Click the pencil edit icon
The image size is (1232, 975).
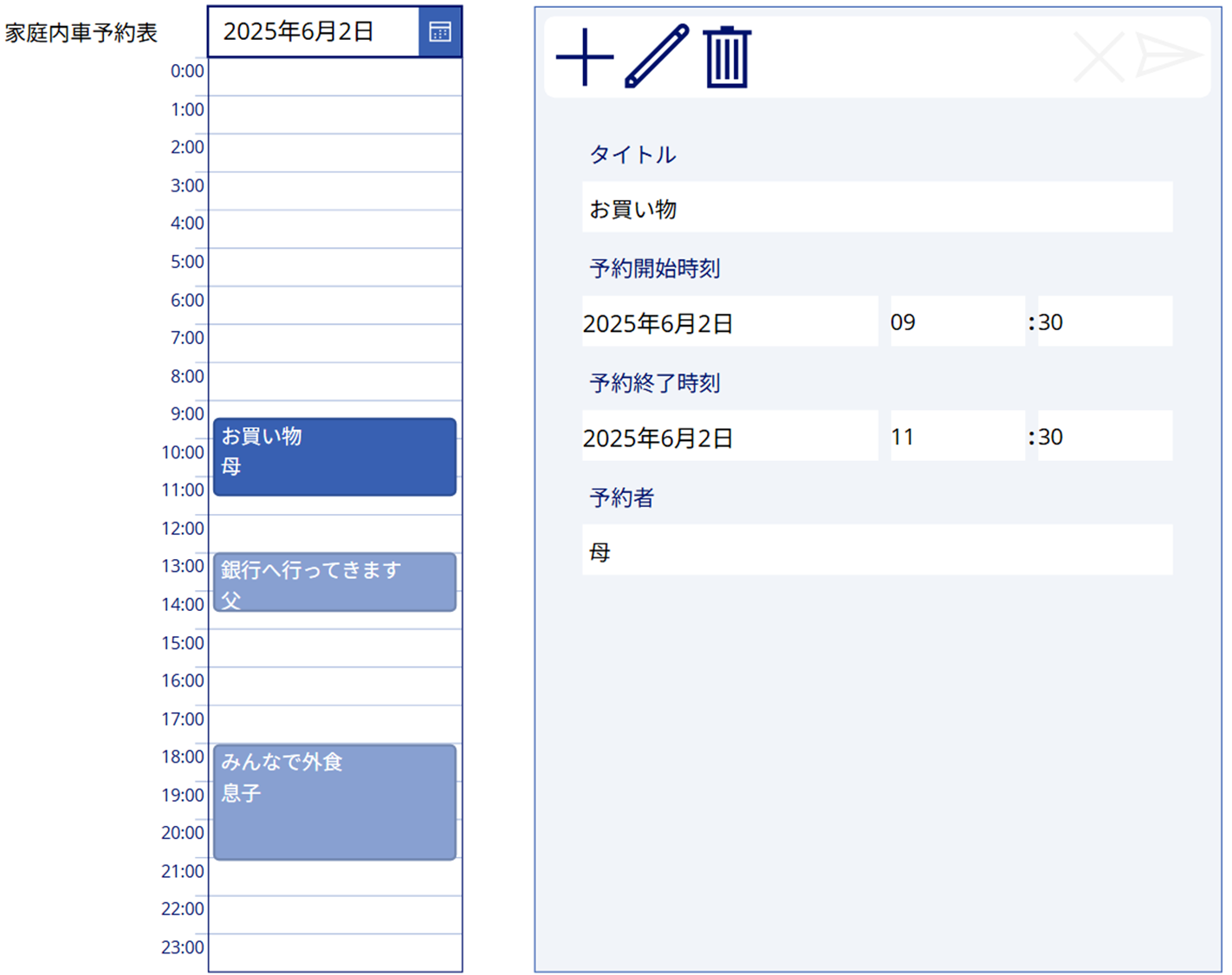657,56
